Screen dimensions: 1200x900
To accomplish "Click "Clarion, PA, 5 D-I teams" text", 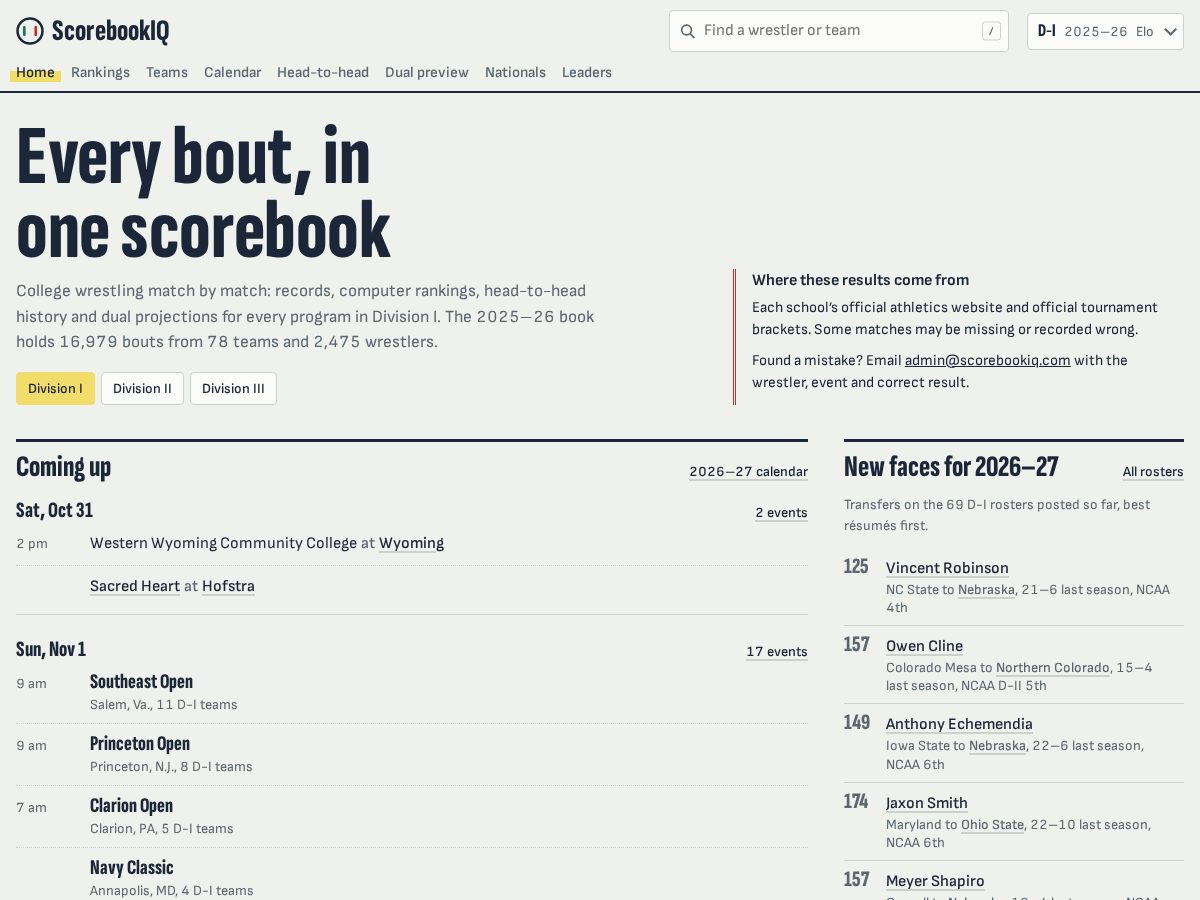I will [x=162, y=828].
